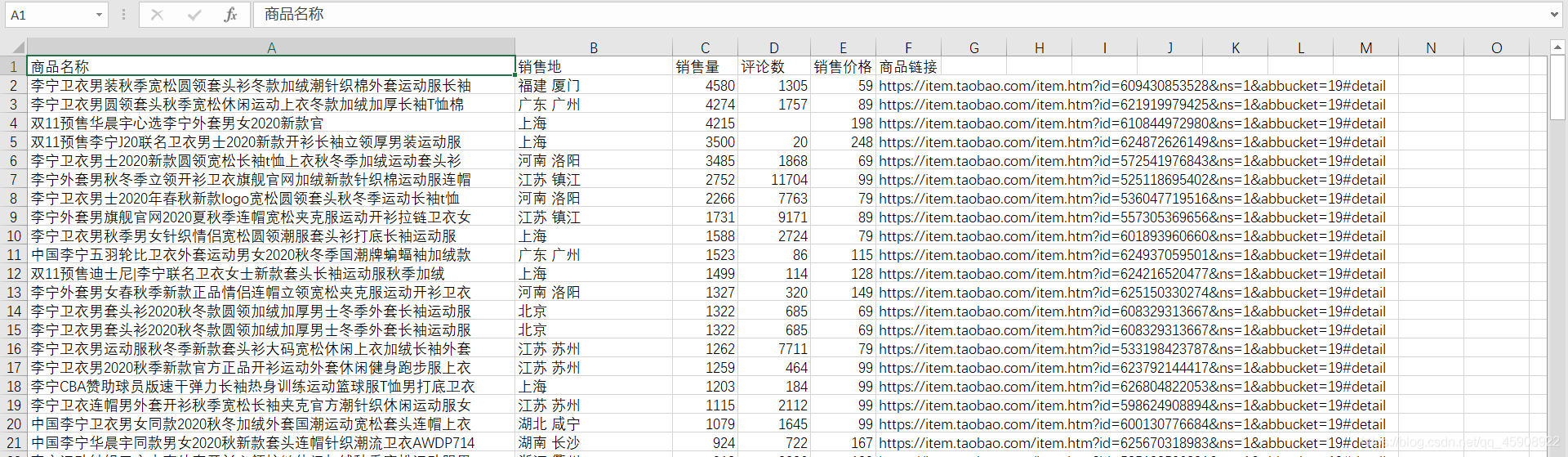Click the 销售价格 header cell

pyautogui.click(x=843, y=66)
